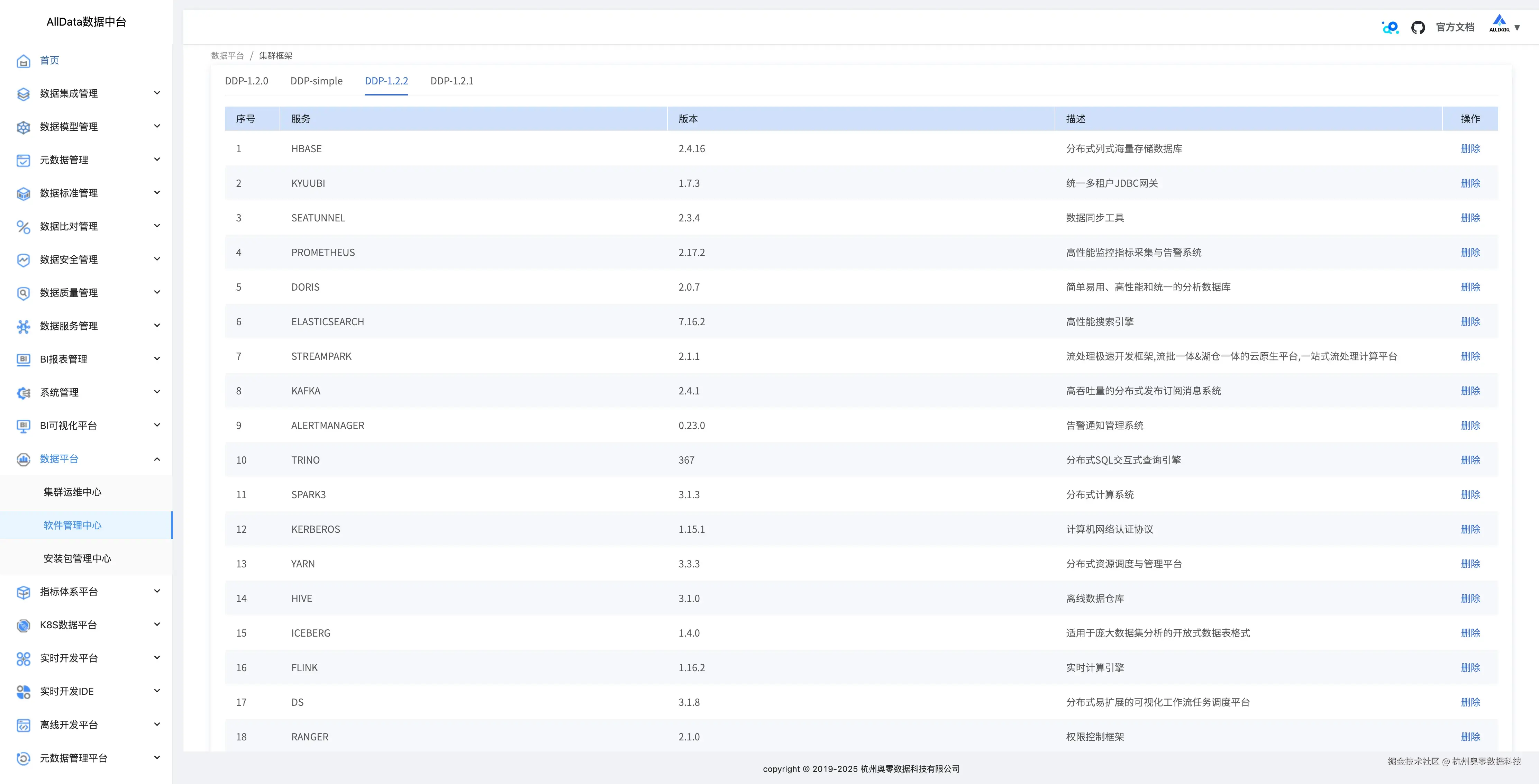Click the BI报表管理 monitor icon
Screen dimensions: 1539x784
click(23, 359)
